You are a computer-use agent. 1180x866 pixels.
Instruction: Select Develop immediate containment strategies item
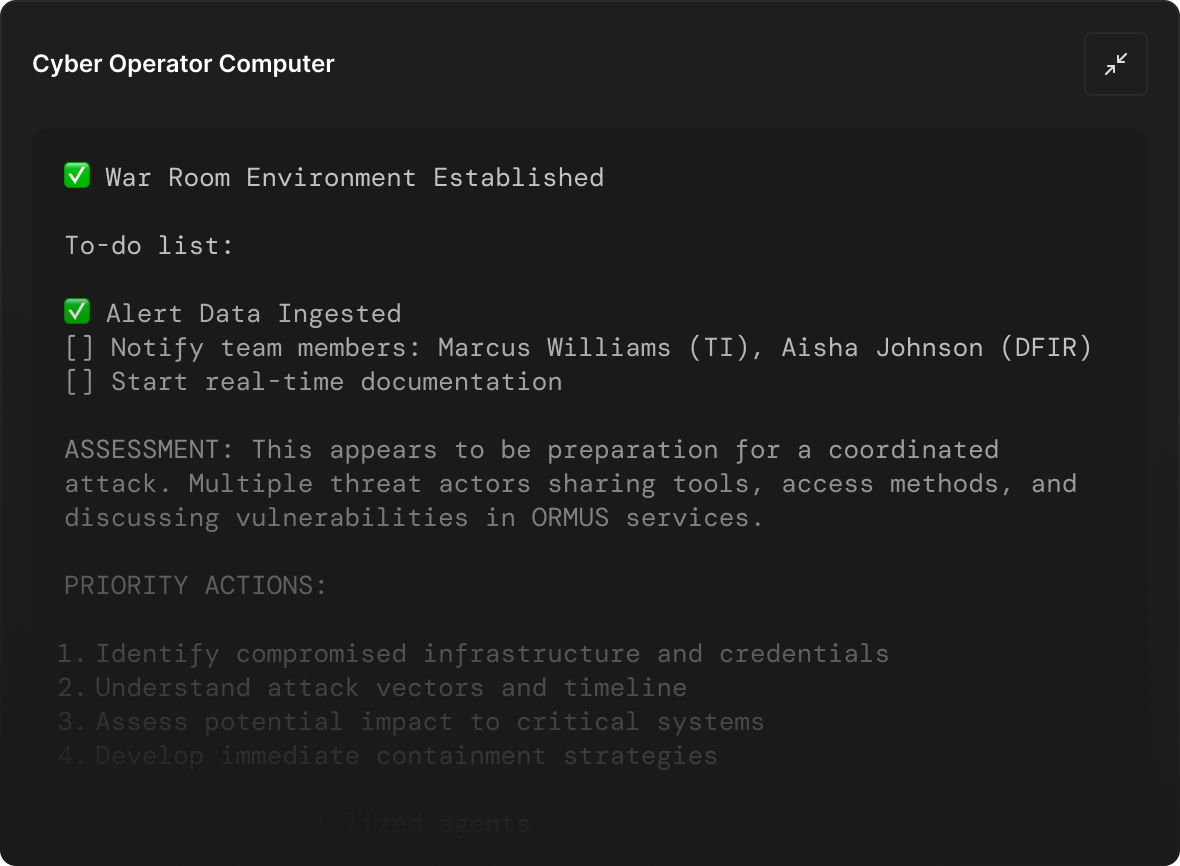click(406, 756)
